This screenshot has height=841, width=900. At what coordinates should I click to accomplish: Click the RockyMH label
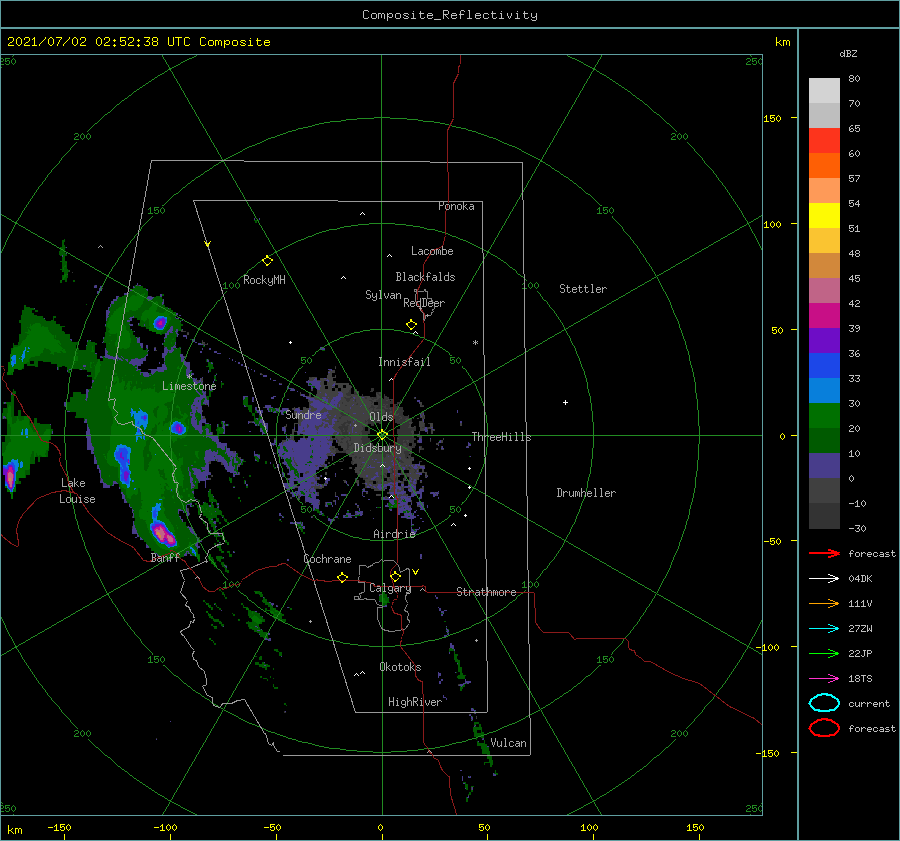click(x=264, y=280)
